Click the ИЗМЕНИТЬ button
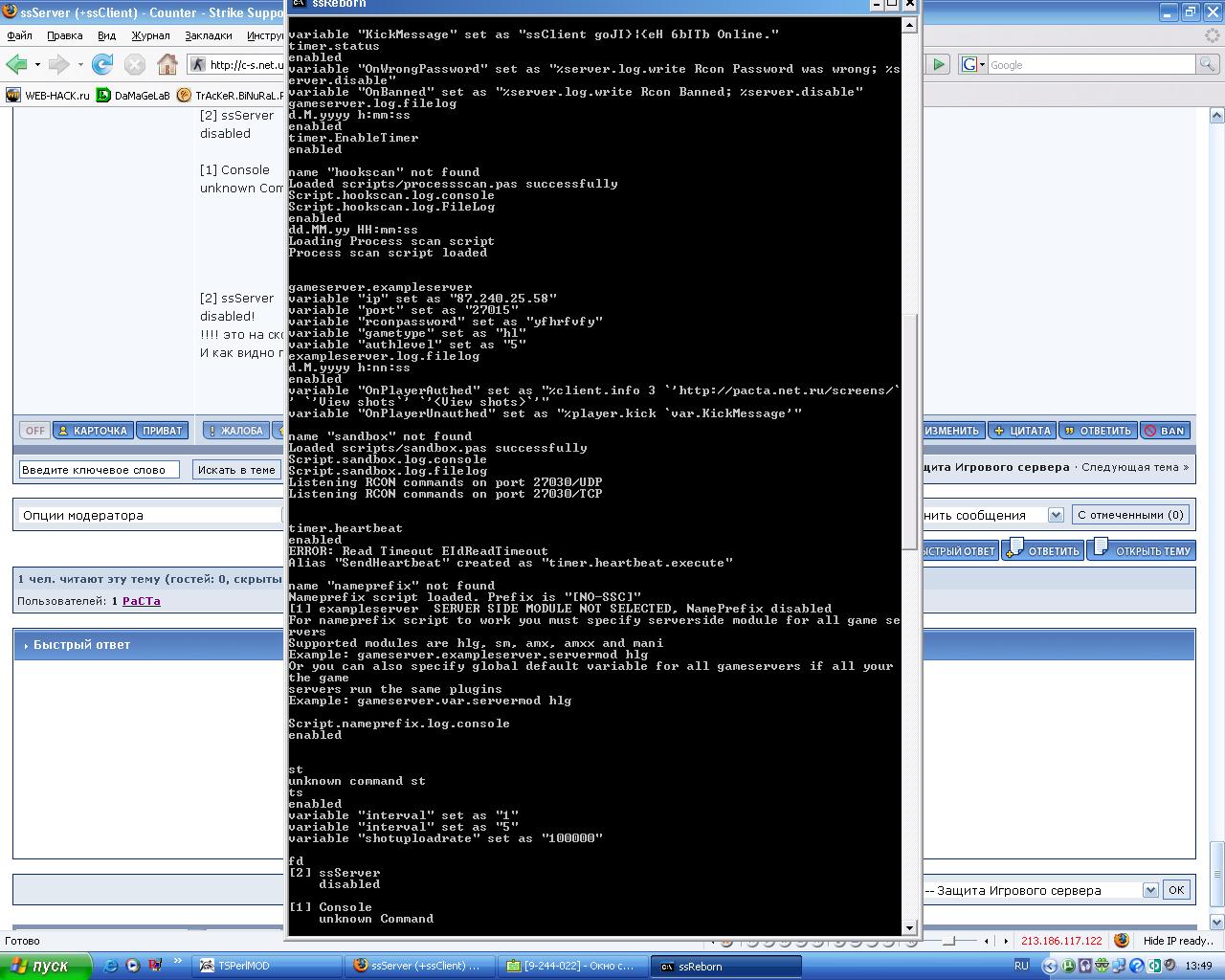The height and width of the screenshot is (980, 1225). pyautogui.click(x=951, y=431)
